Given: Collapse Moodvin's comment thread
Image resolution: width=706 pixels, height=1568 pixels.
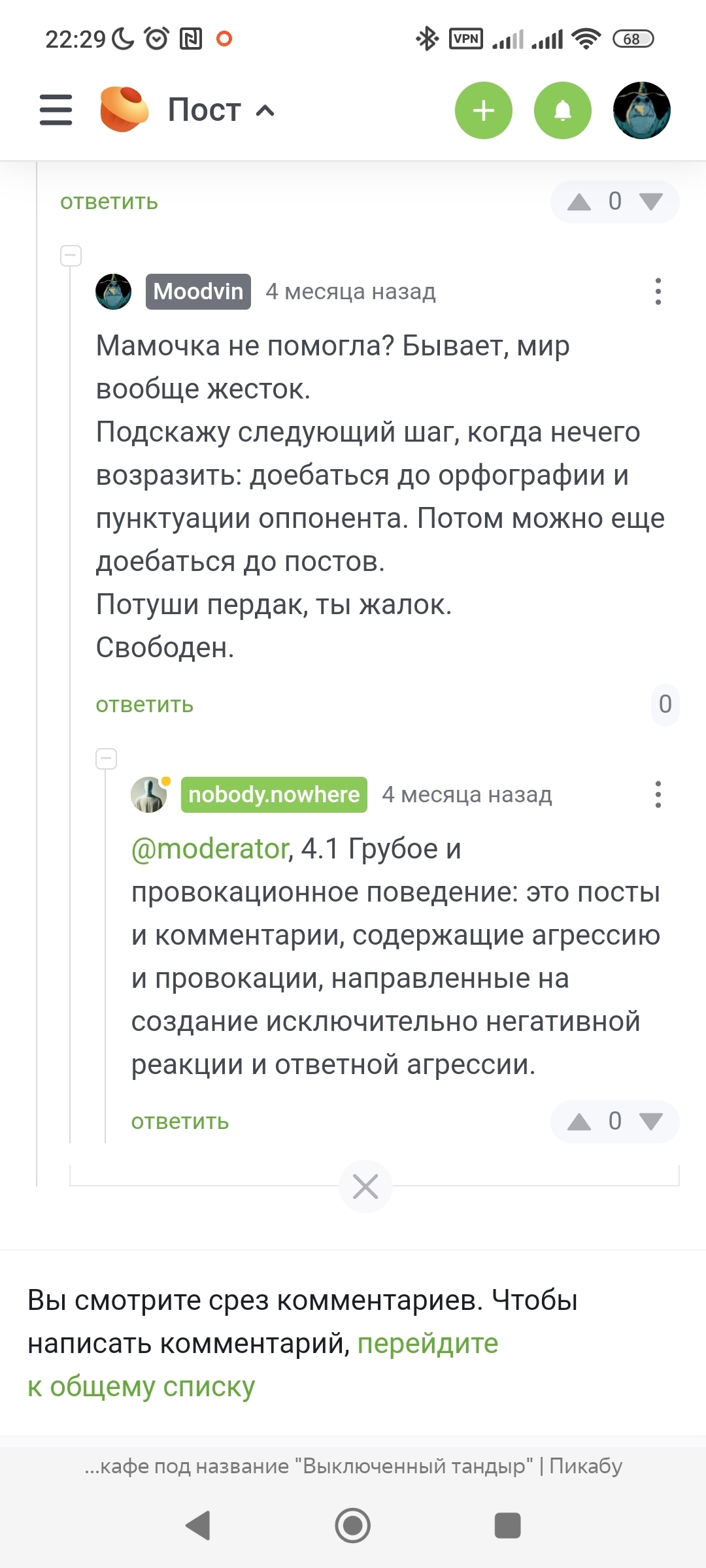Looking at the screenshot, I should 71,255.
